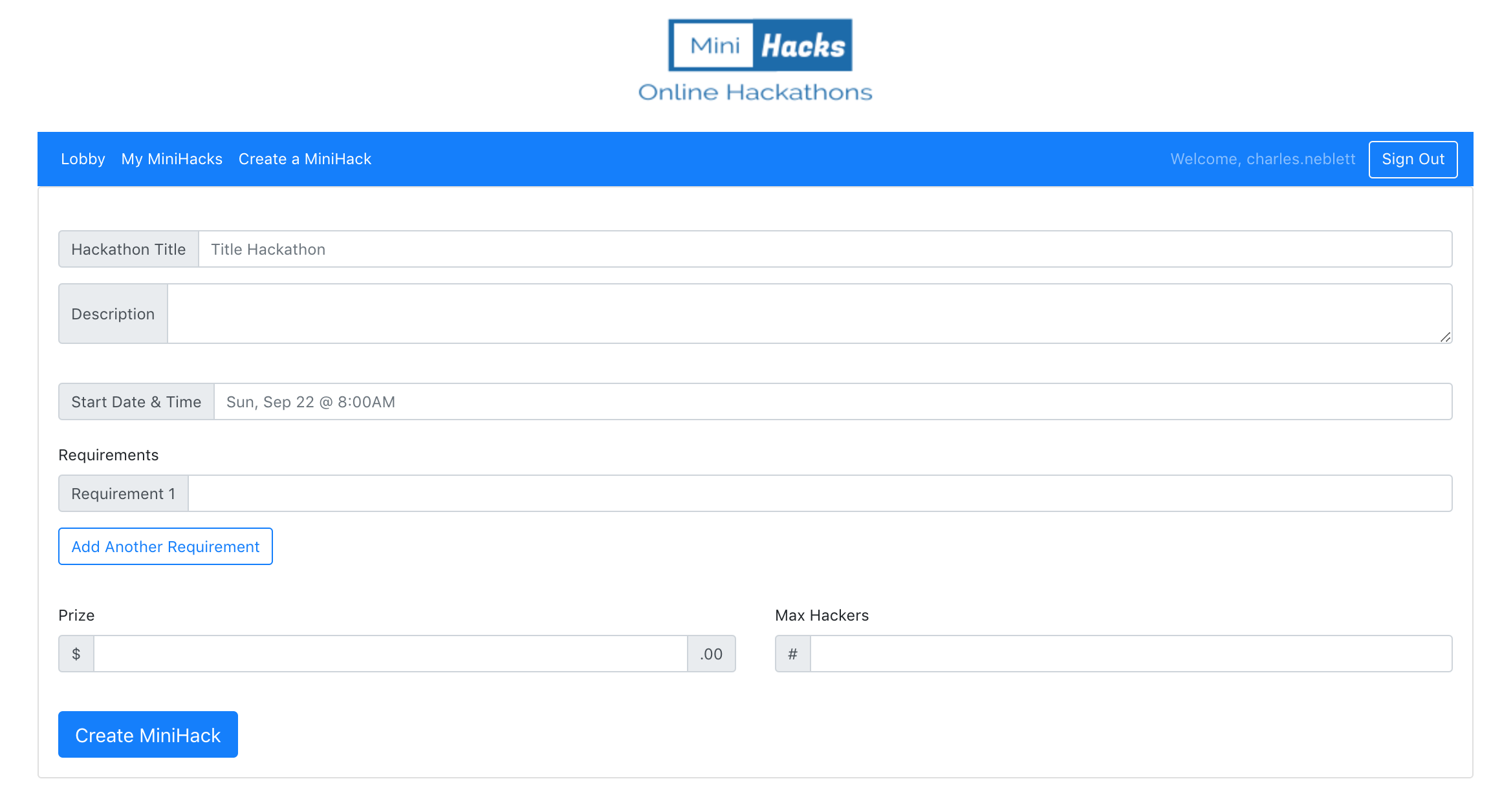Select Create a MiniHack nav link

coord(305,159)
